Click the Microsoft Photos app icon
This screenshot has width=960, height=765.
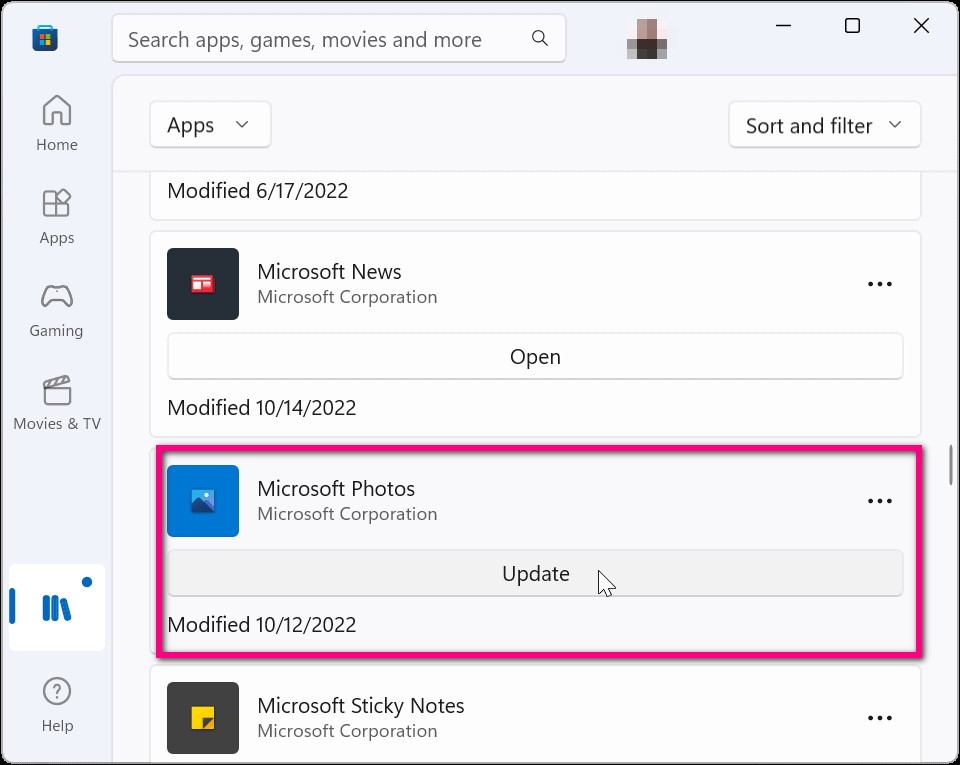click(203, 501)
